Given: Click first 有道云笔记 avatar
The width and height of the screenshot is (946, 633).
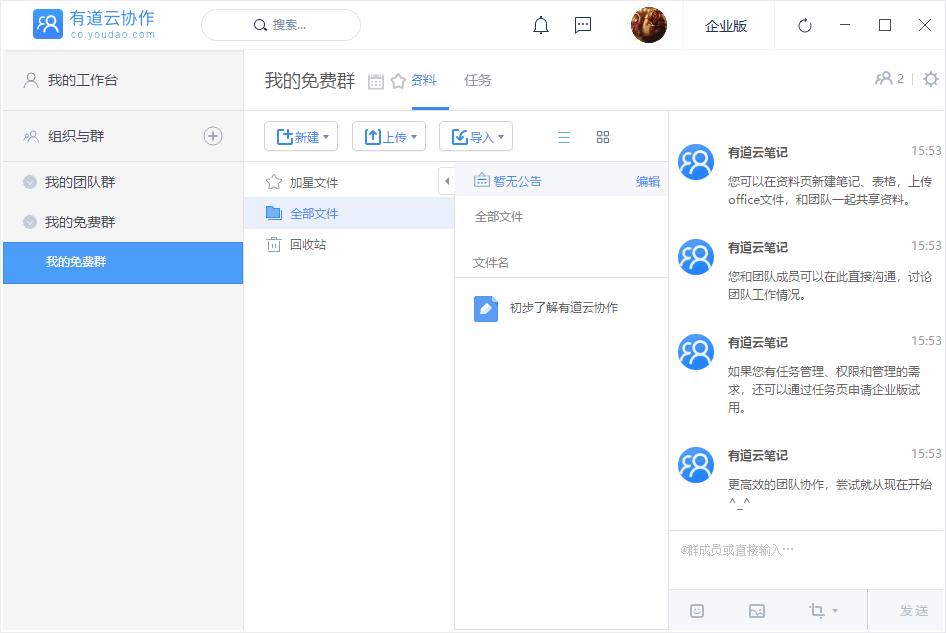Looking at the screenshot, I should pos(696,162).
